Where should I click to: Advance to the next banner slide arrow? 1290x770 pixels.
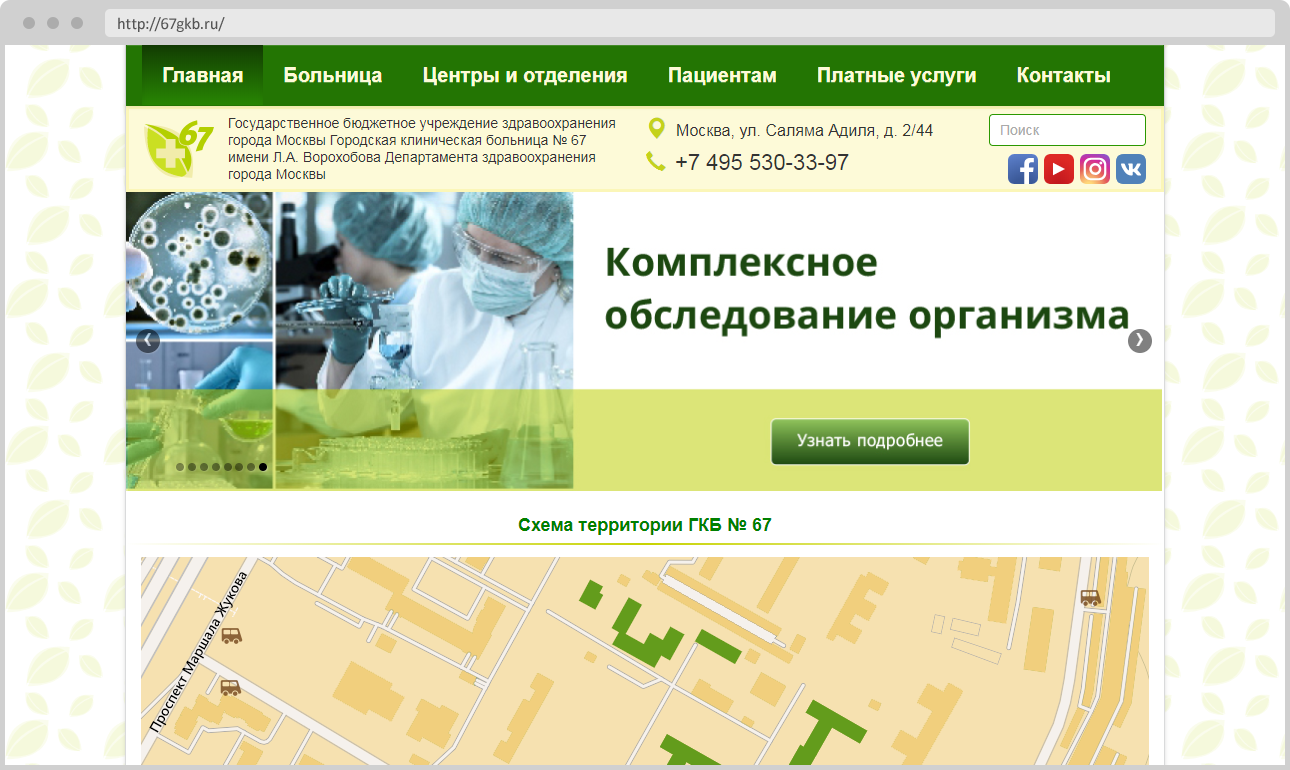point(1140,341)
